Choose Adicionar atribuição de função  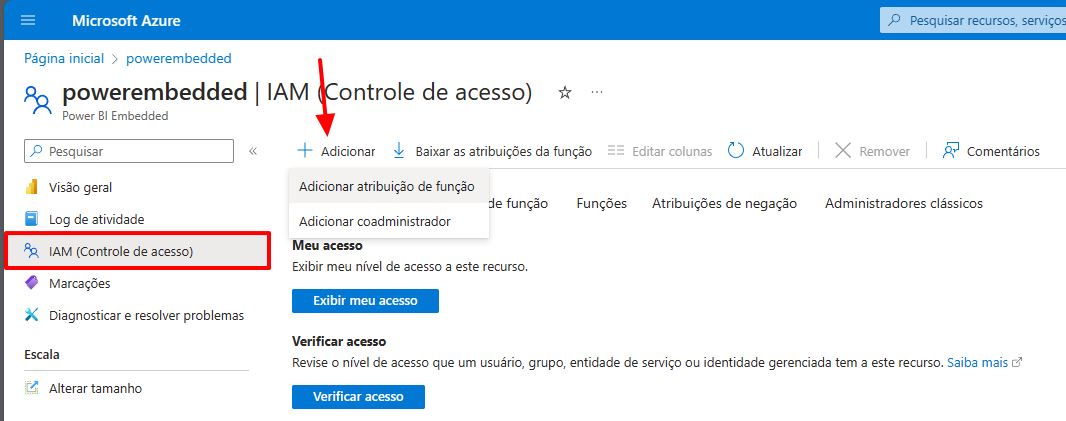coord(386,186)
